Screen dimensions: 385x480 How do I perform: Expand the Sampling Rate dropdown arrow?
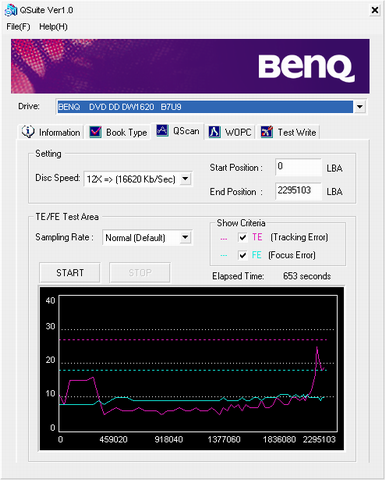point(185,238)
